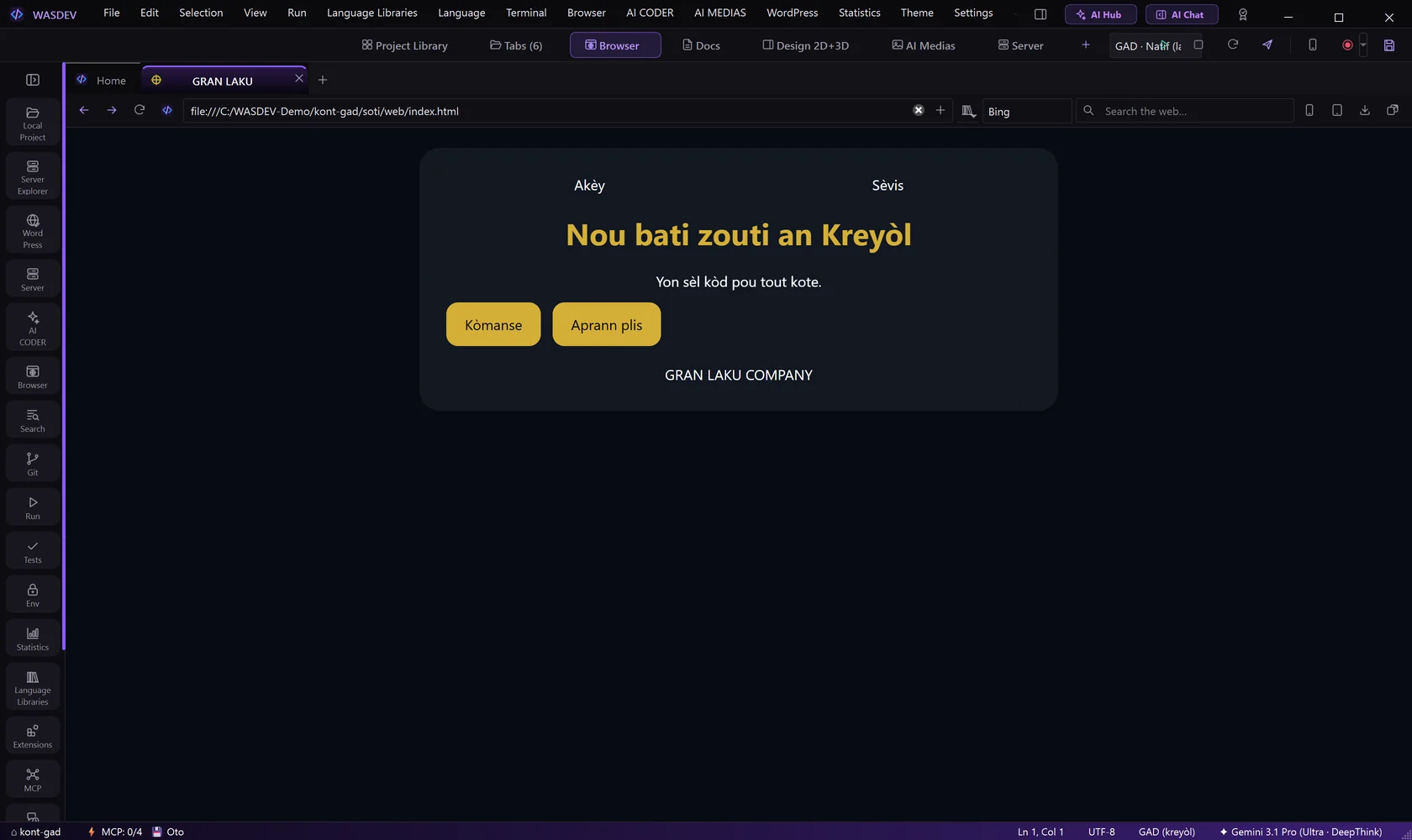Open the Tests sidebar panel

[x=32, y=551]
